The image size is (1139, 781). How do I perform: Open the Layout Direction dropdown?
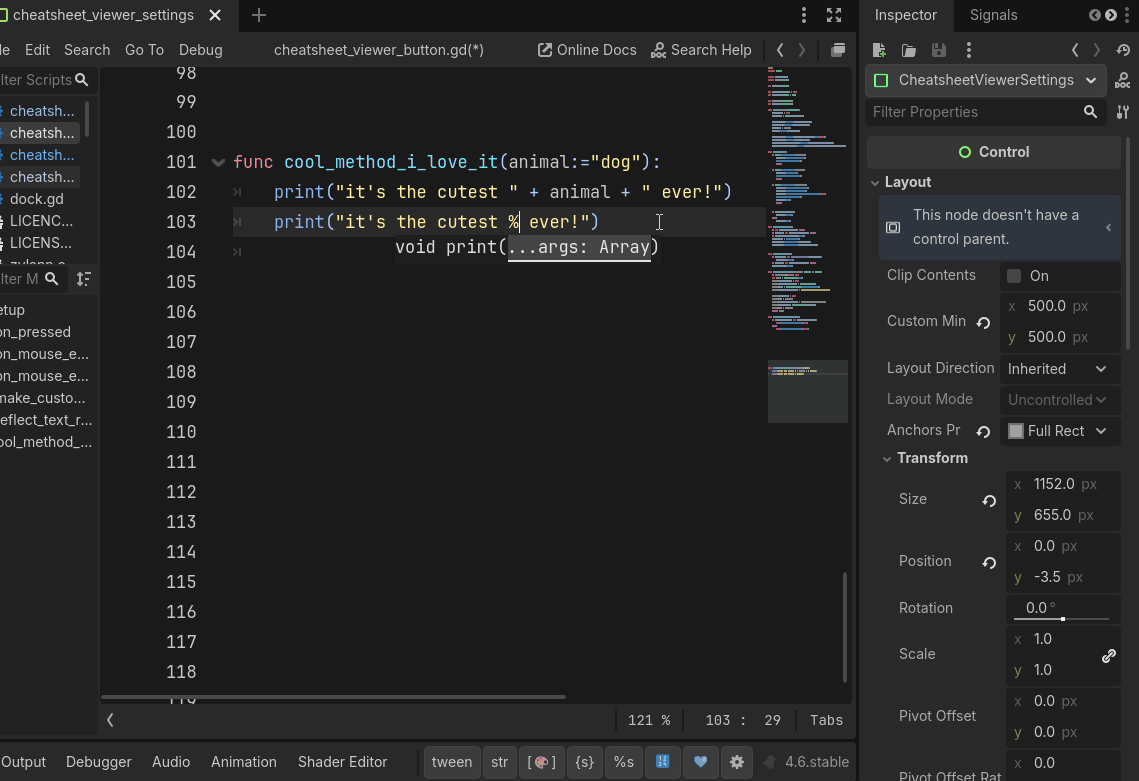click(1058, 369)
